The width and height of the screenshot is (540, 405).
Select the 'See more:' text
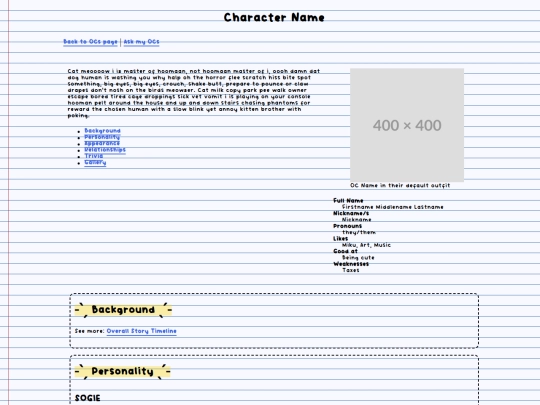(x=90, y=331)
